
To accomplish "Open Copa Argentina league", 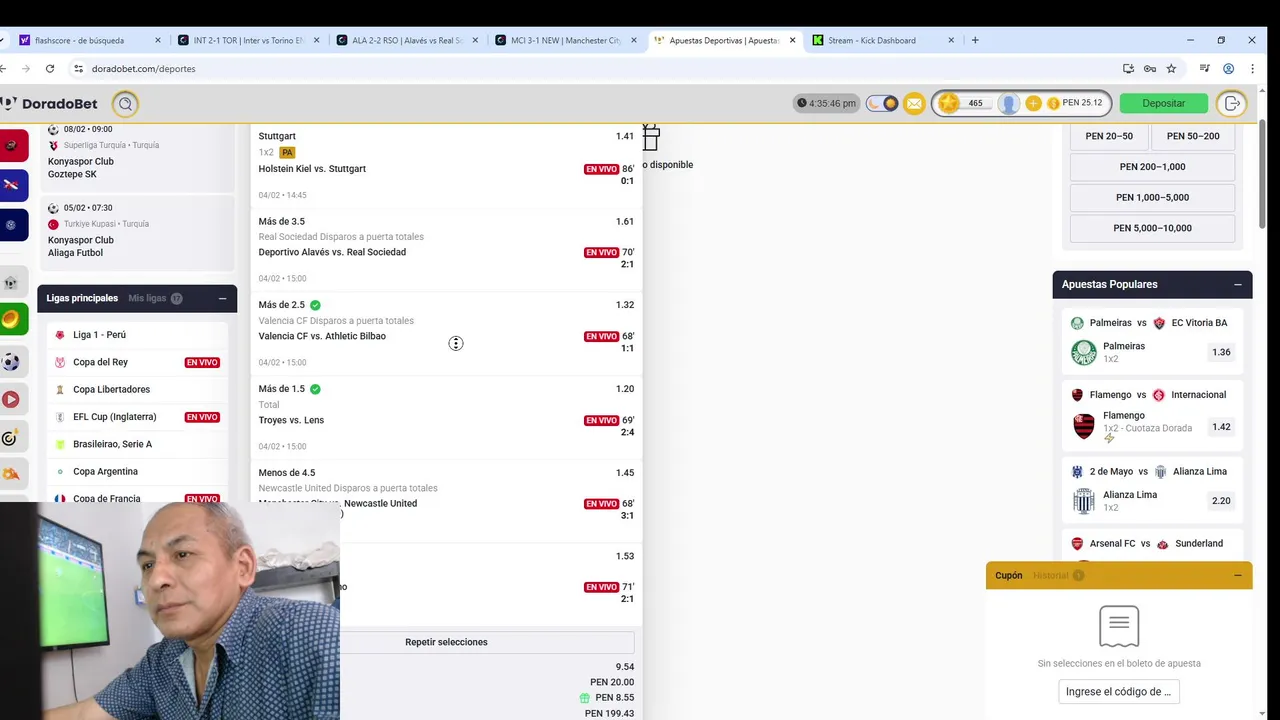I will tap(137, 471).
